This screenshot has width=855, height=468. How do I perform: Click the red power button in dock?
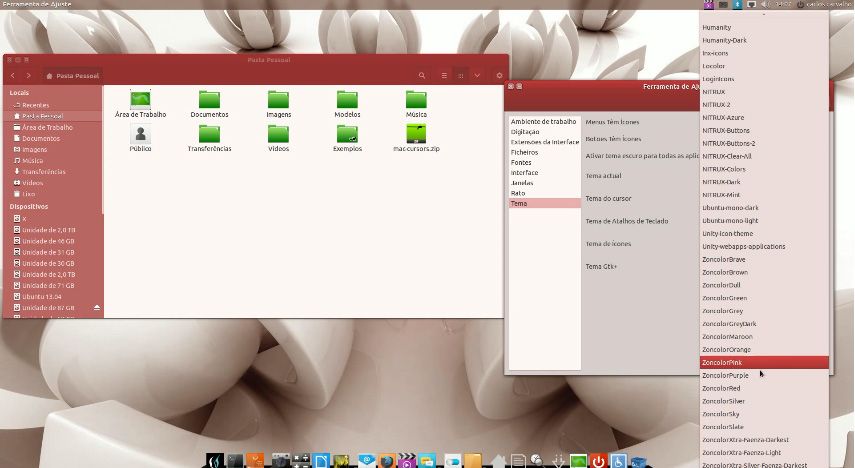click(x=598, y=461)
